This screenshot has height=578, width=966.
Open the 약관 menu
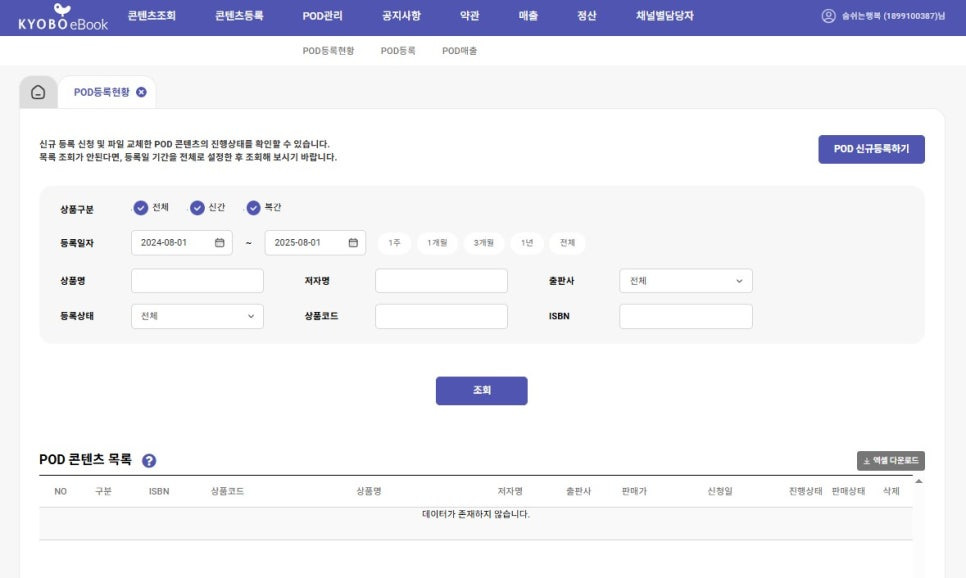pyautogui.click(x=469, y=16)
